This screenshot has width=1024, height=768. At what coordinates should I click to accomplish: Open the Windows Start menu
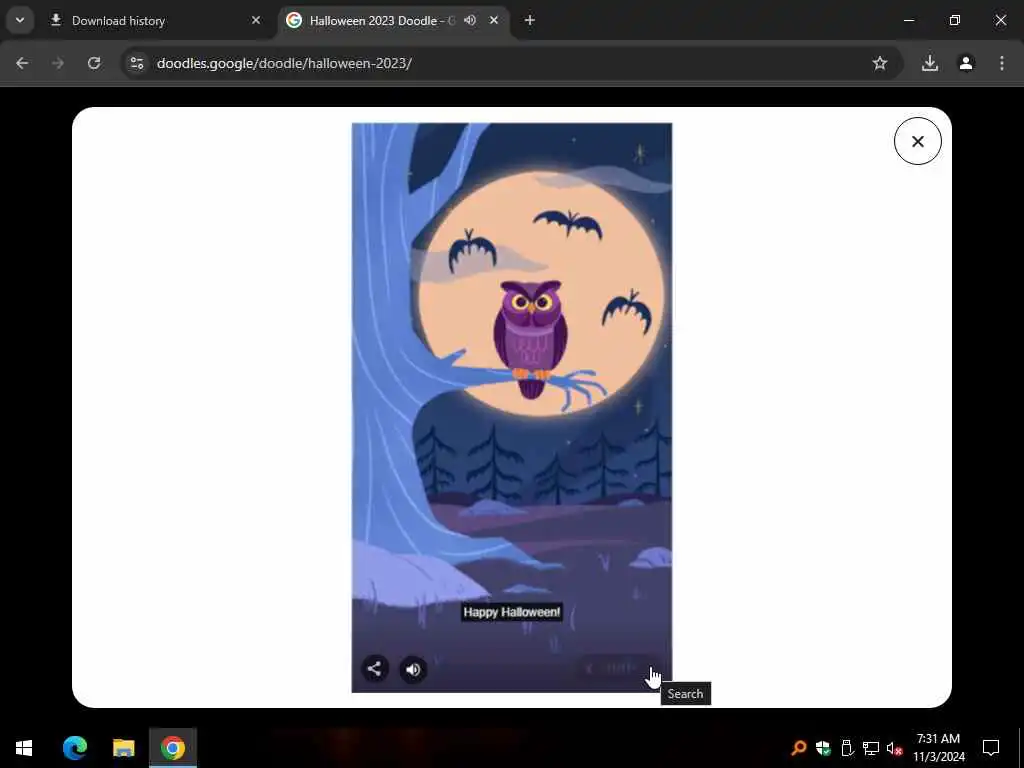[24, 748]
